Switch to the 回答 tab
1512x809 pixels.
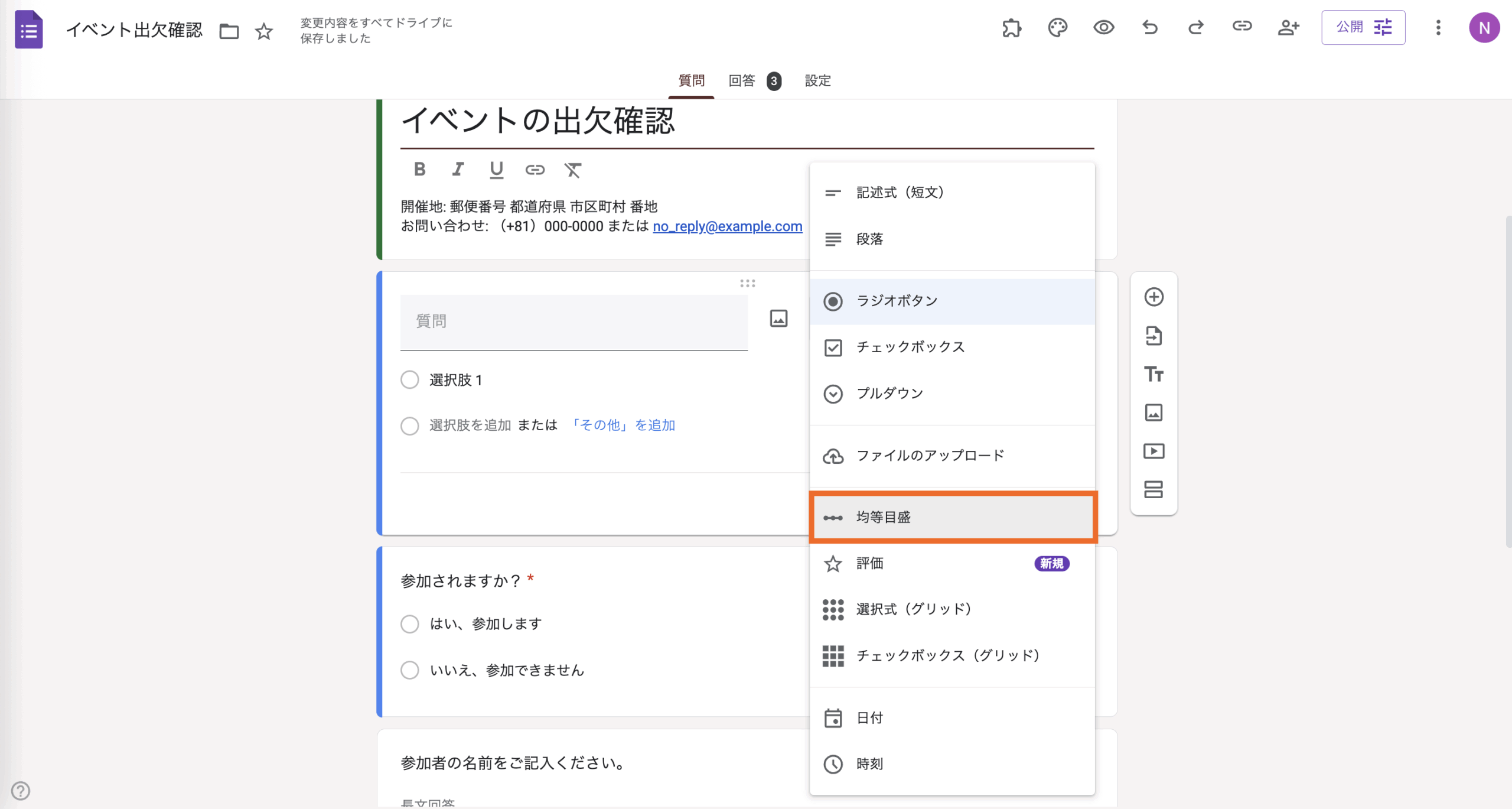tap(743, 80)
